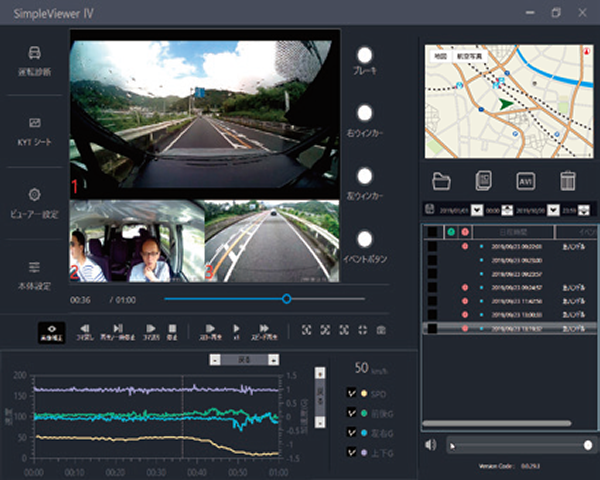Click the video playback position slider
The image size is (600, 480).
coord(286,298)
